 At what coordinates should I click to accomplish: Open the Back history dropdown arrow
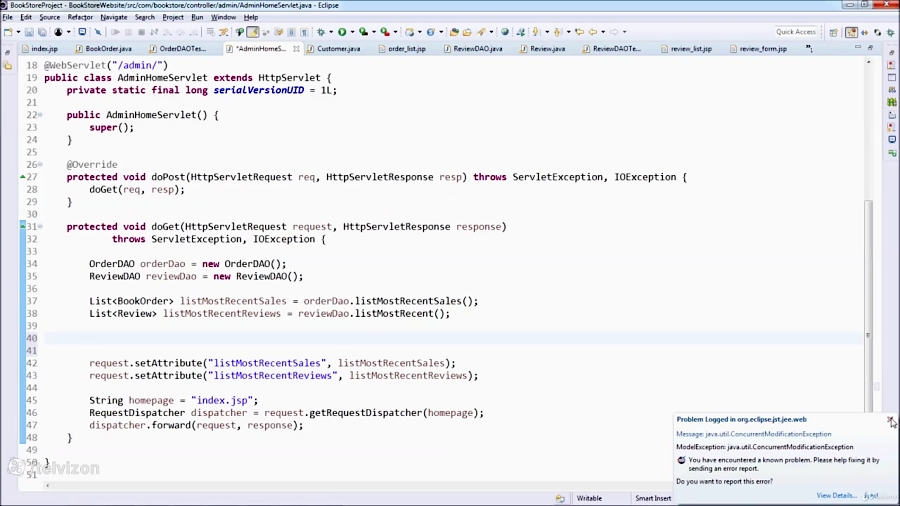(603, 32)
